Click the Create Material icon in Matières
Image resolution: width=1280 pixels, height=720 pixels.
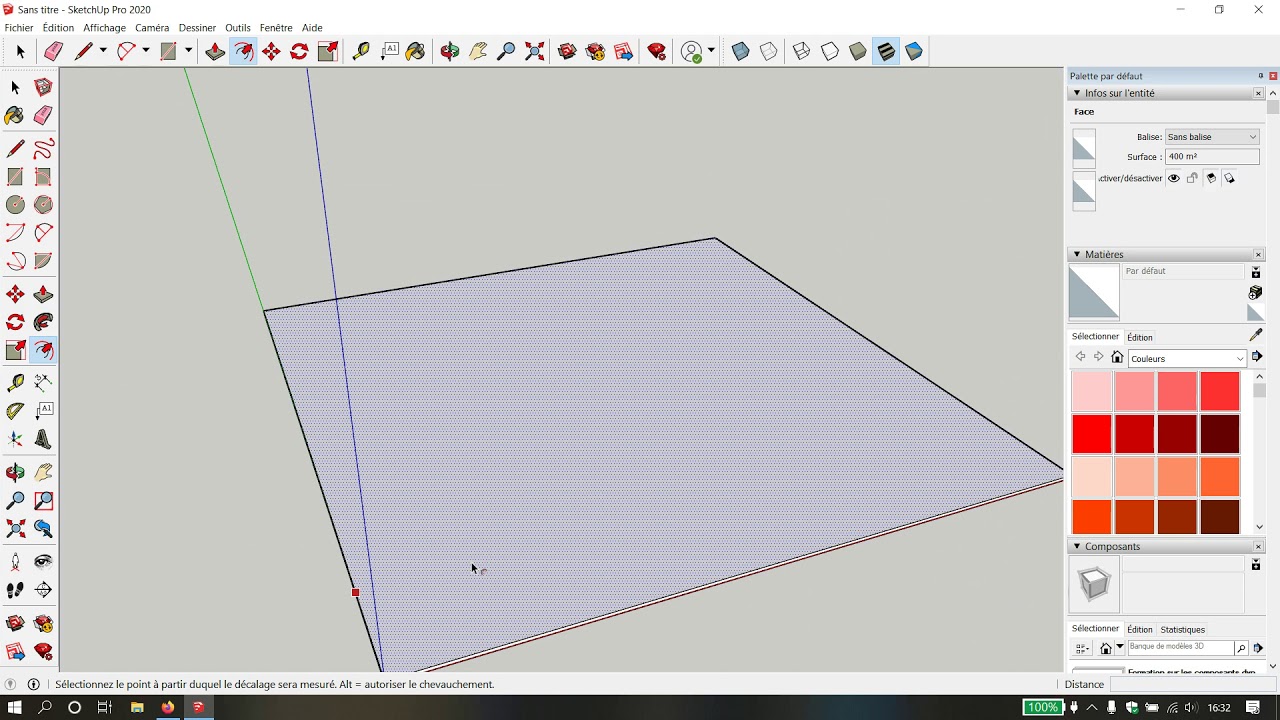point(1256,292)
